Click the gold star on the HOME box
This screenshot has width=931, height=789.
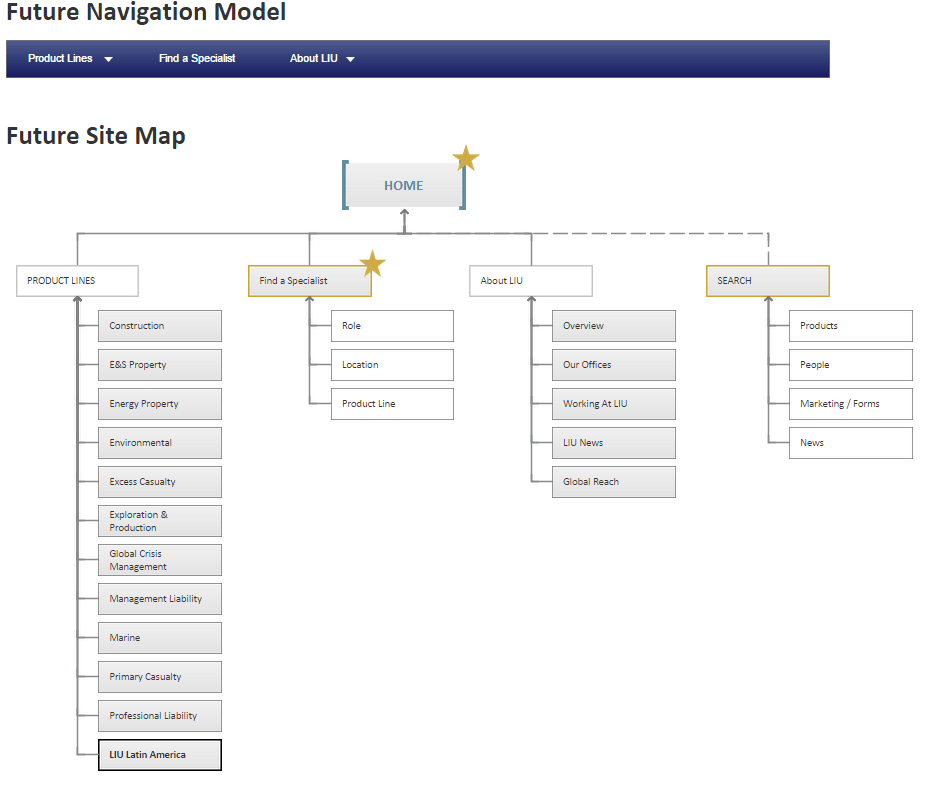click(x=466, y=158)
